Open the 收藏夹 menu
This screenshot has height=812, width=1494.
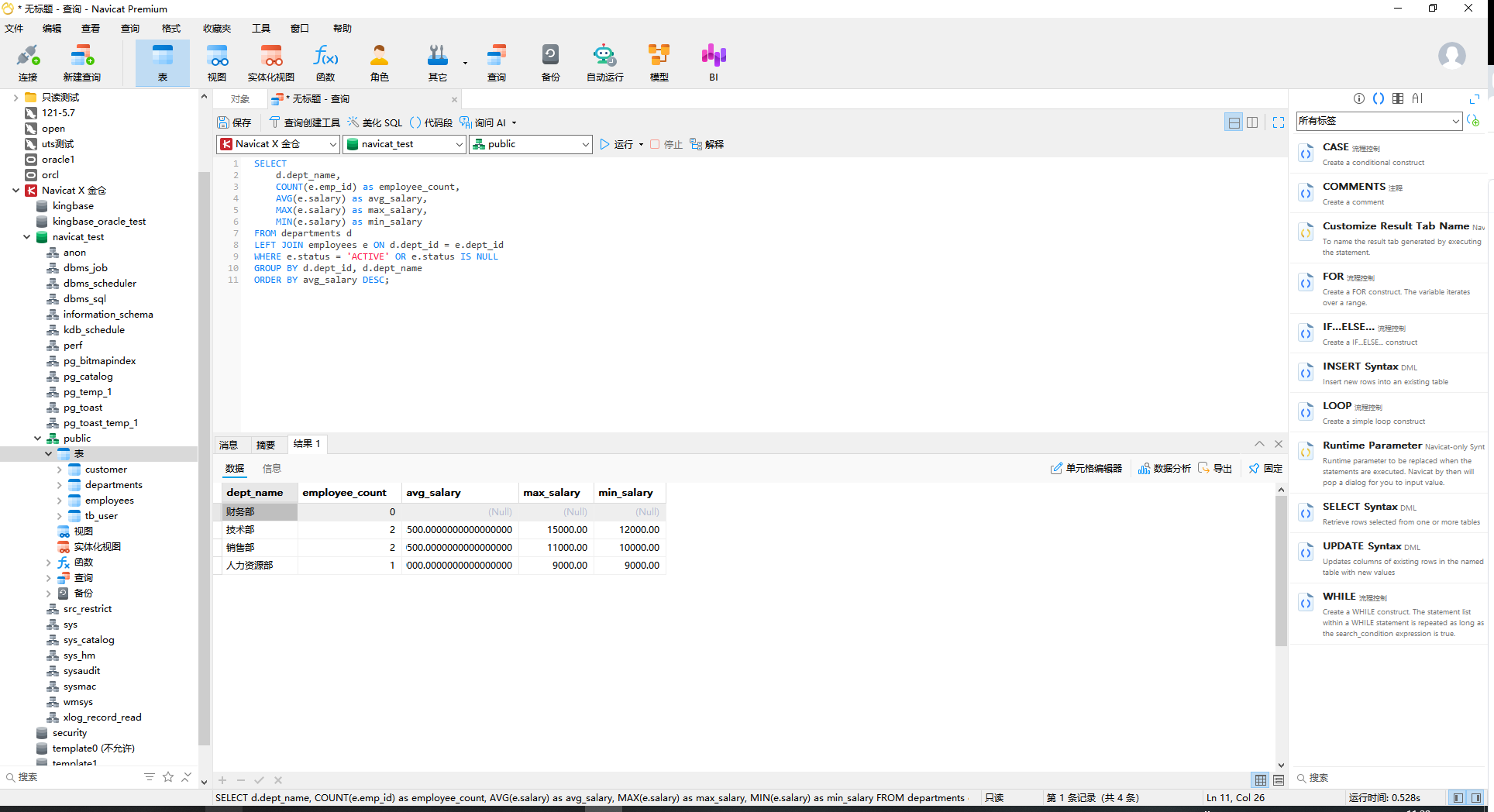click(x=217, y=29)
